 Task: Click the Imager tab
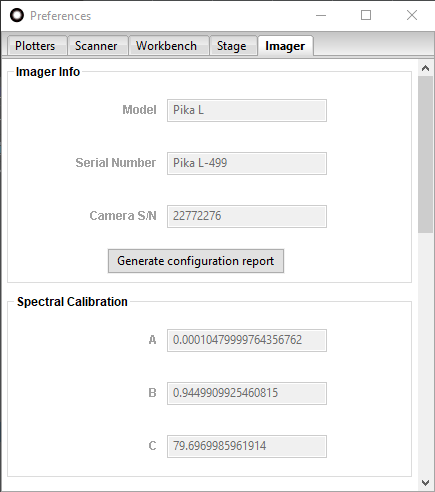285,45
